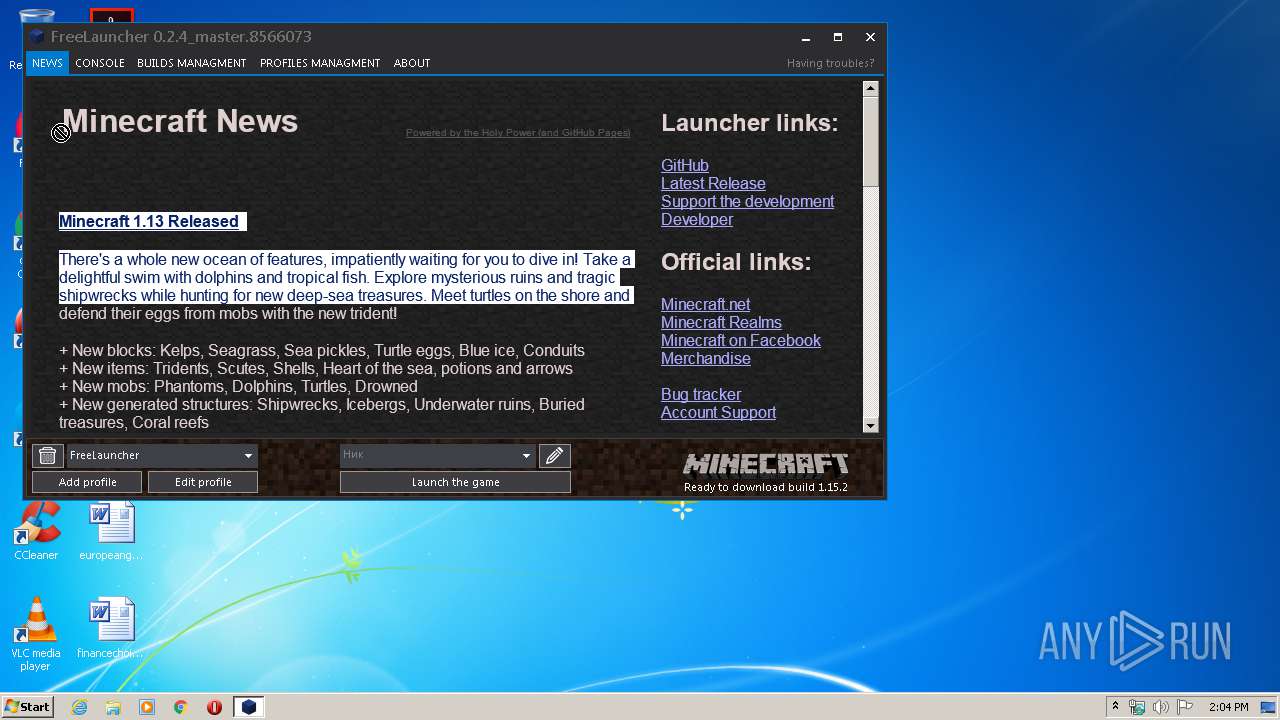
Task: Open the Minecraft.net link
Action: 705,305
